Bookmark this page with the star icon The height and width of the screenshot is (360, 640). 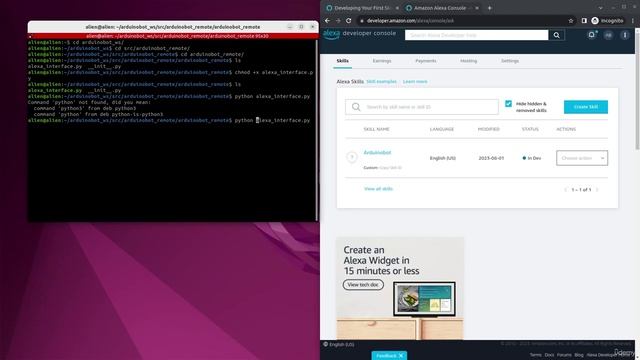[x=571, y=21]
